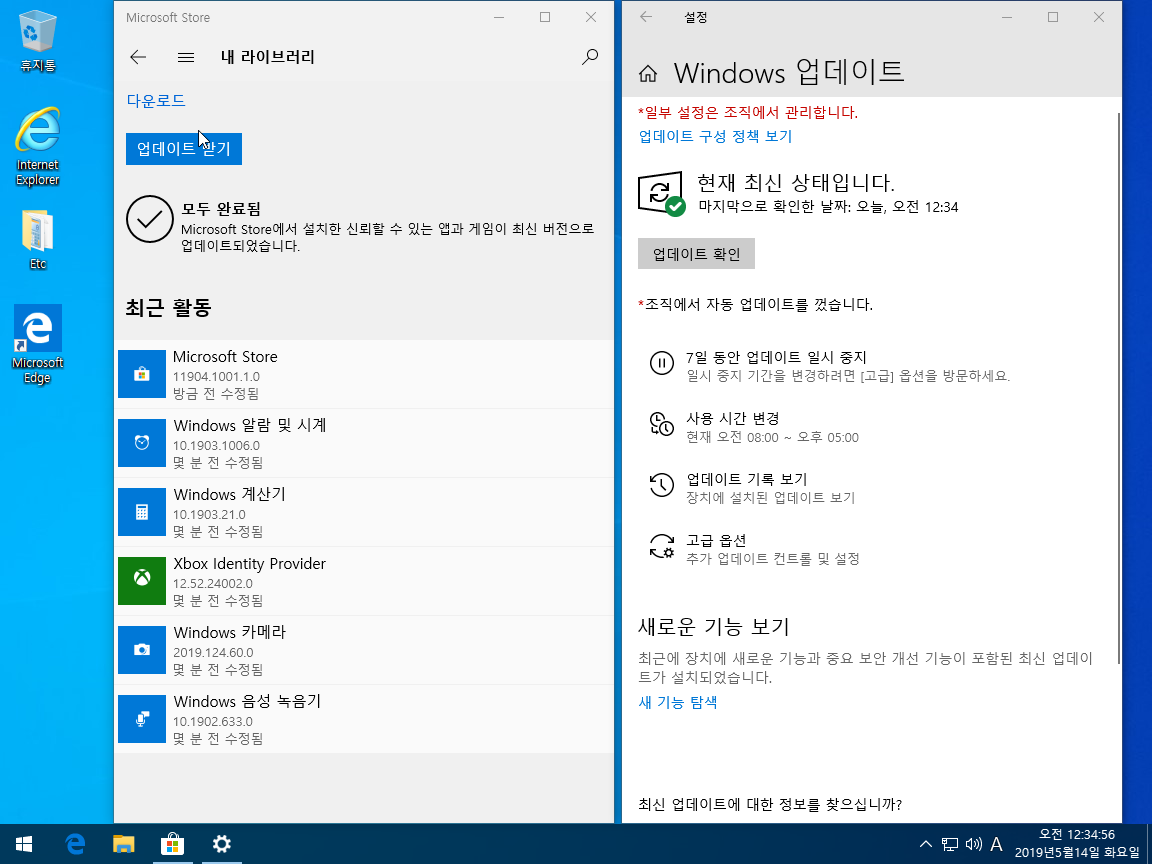Screen dimensions: 1152x864
Task: Open 업데이트 구성 정책 보기 link
Action: pyautogui.click(x=715, y=136)
